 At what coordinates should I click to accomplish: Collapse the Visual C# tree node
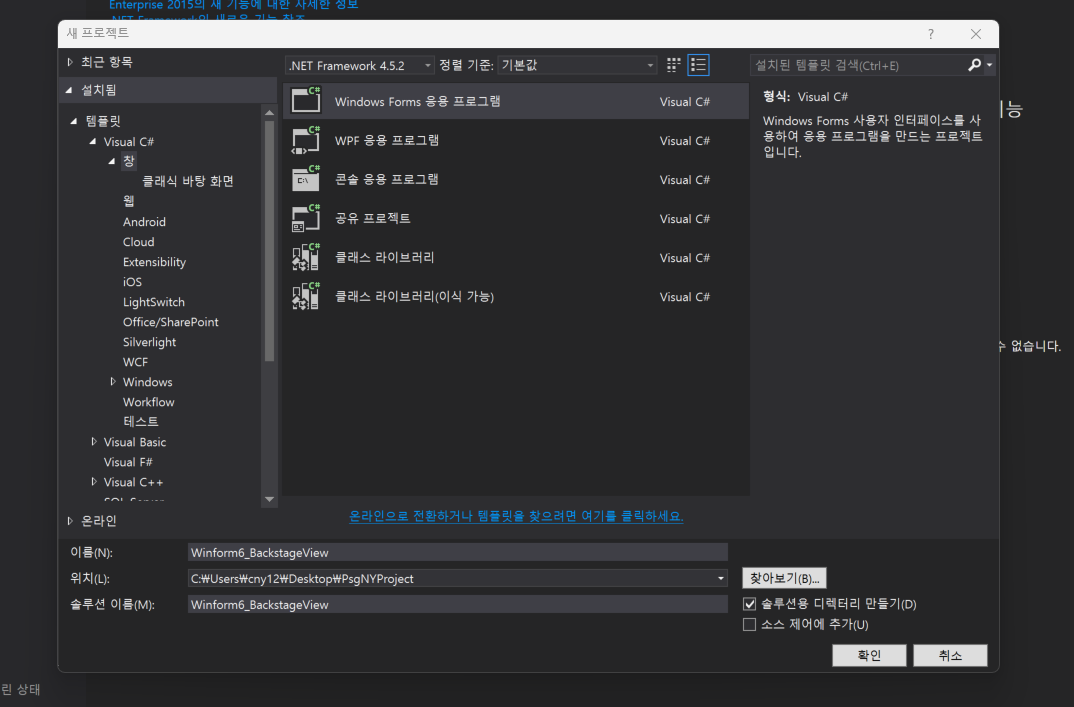[92, 141]
